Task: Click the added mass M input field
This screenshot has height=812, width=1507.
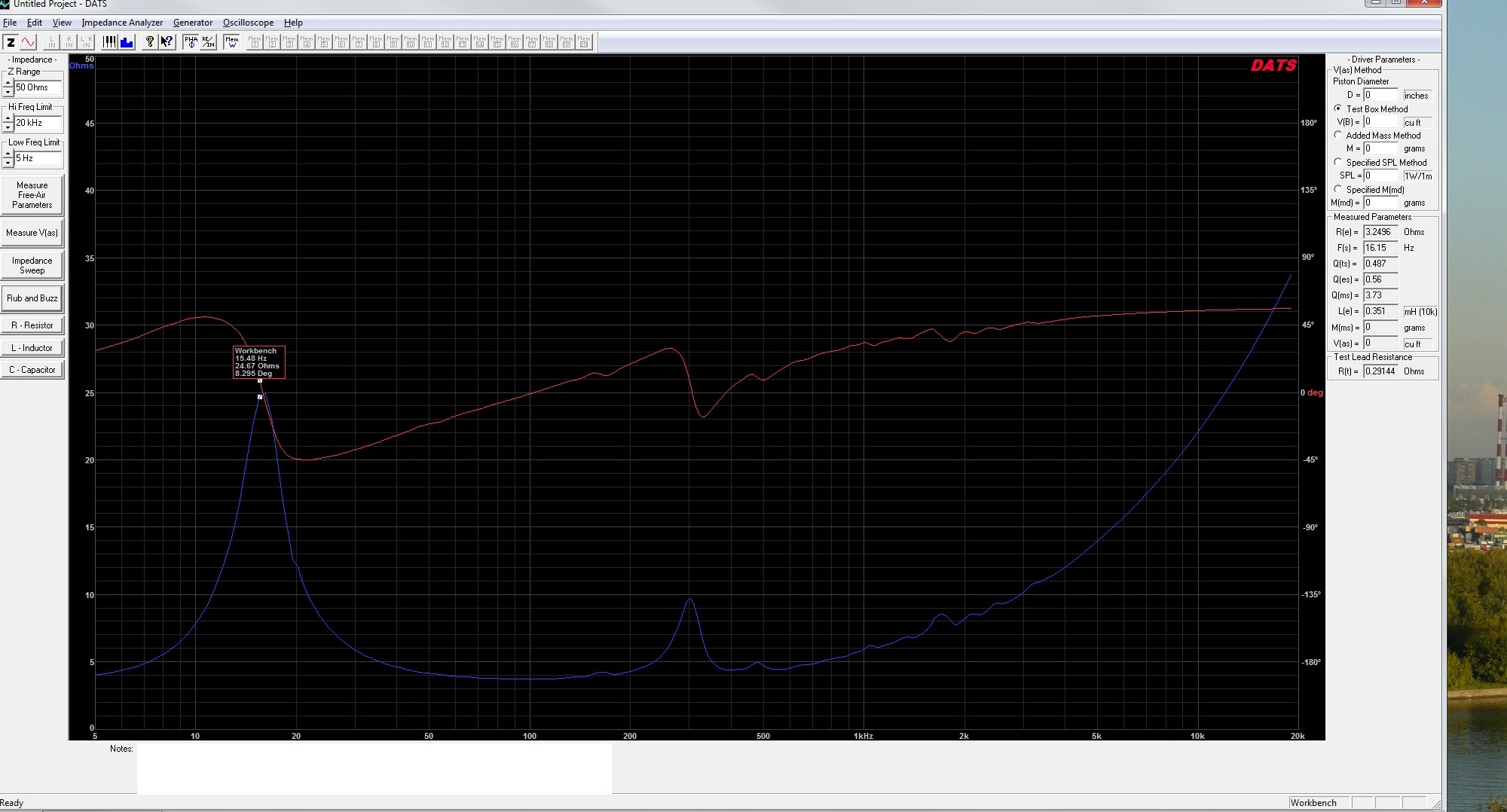Action: (1380, 148)
